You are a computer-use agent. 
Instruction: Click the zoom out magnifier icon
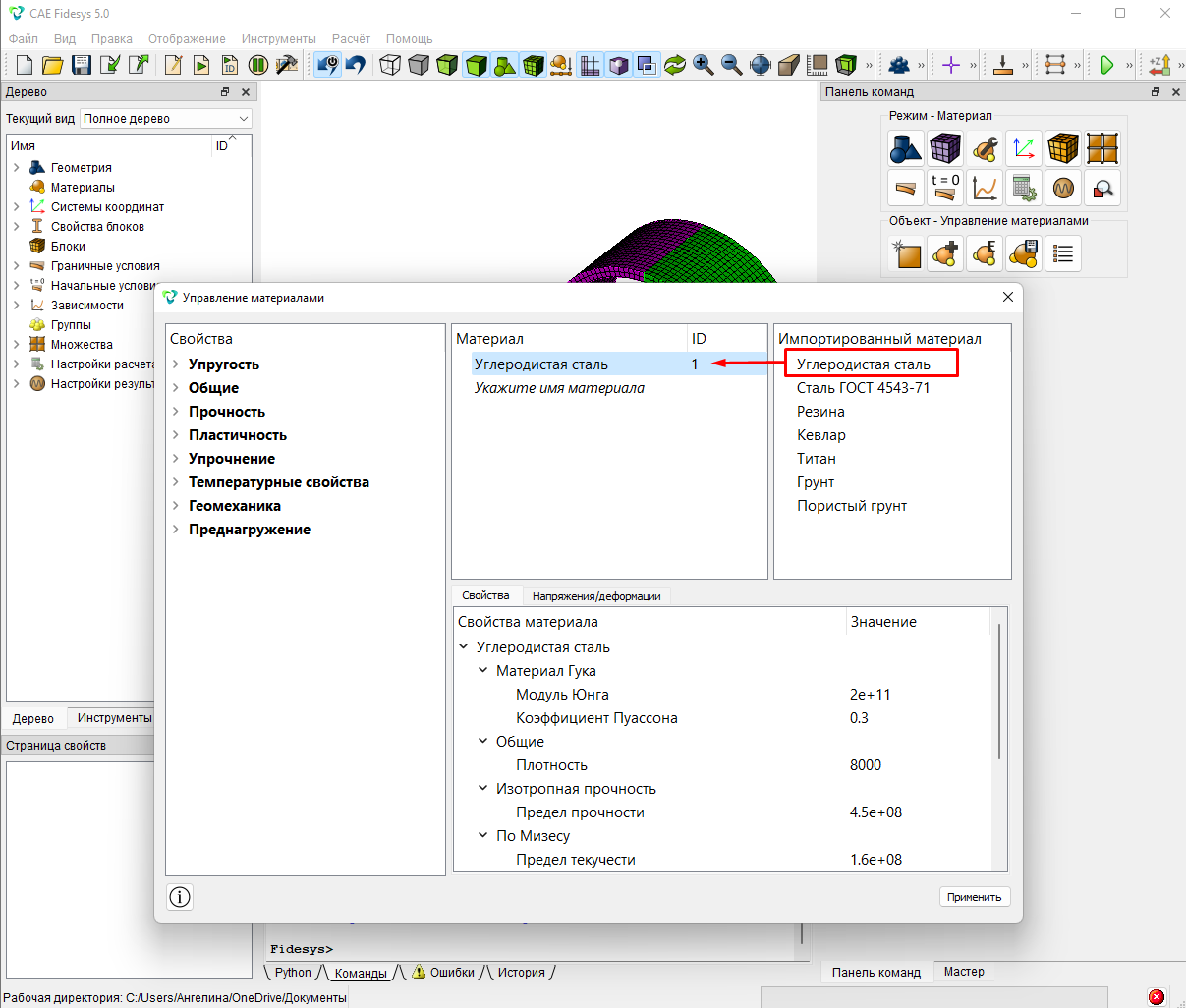tap(732, 65)
